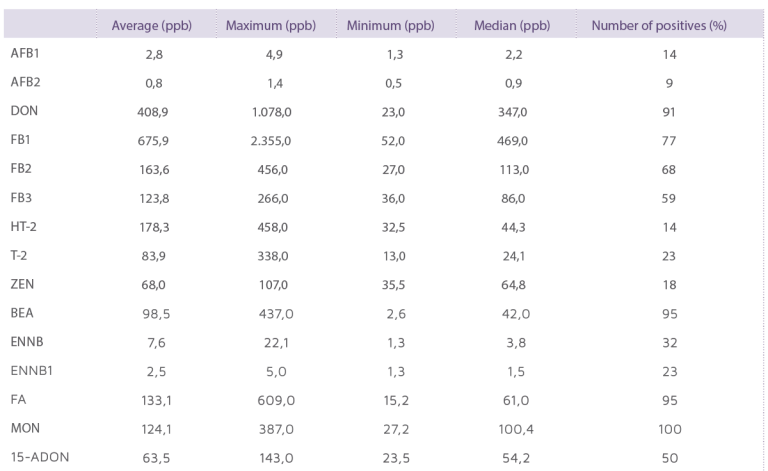This screenshot has width=768, height=471.
Task: Select the BEA median value 42,0
Action: click(515, 314)
